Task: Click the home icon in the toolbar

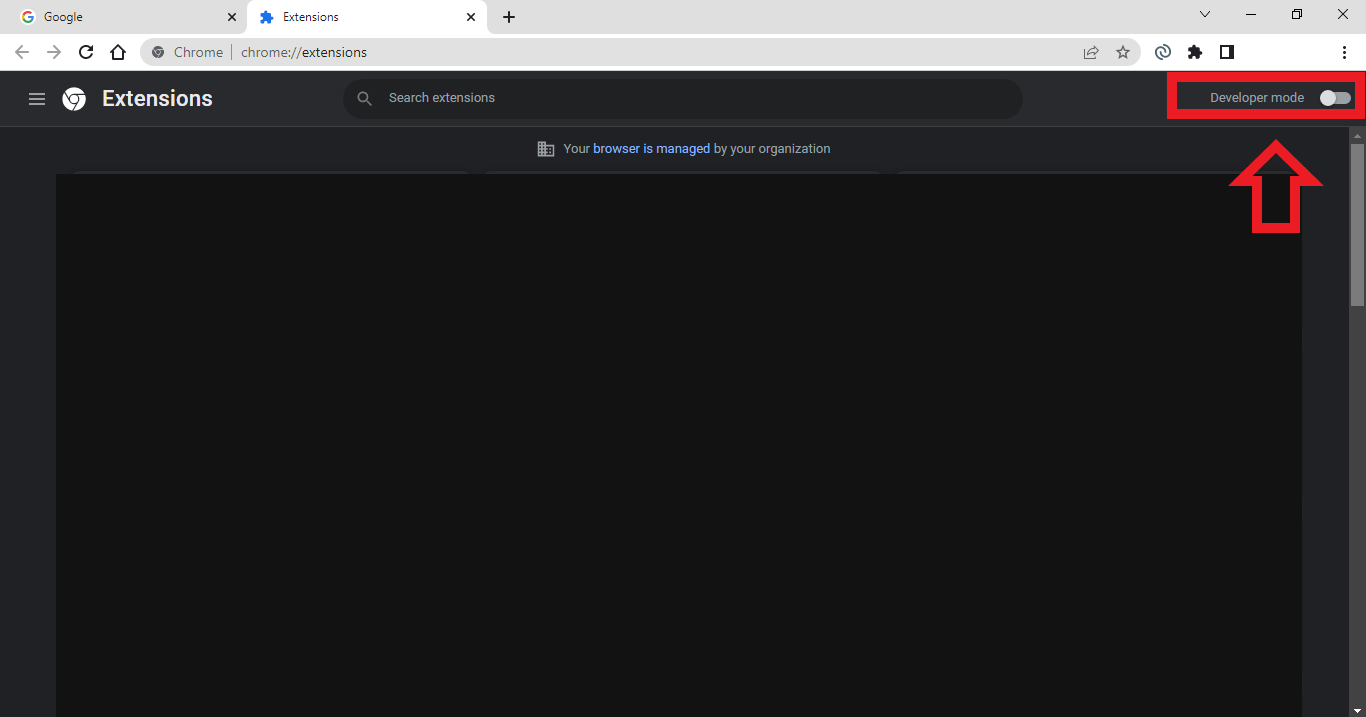Action: tap(118, 52)
